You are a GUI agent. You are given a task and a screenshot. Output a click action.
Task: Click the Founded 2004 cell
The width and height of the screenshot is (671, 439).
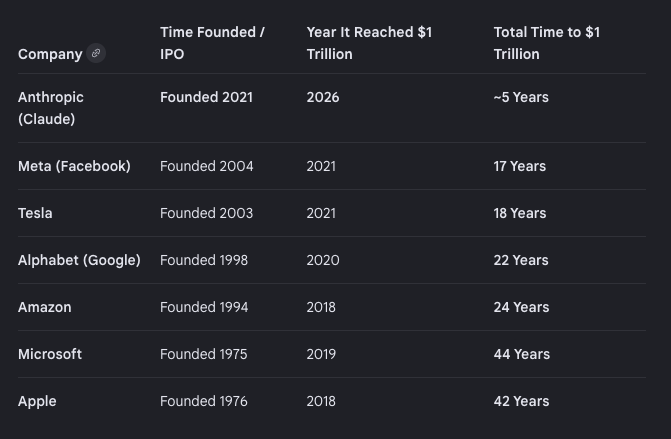point(207,166)
